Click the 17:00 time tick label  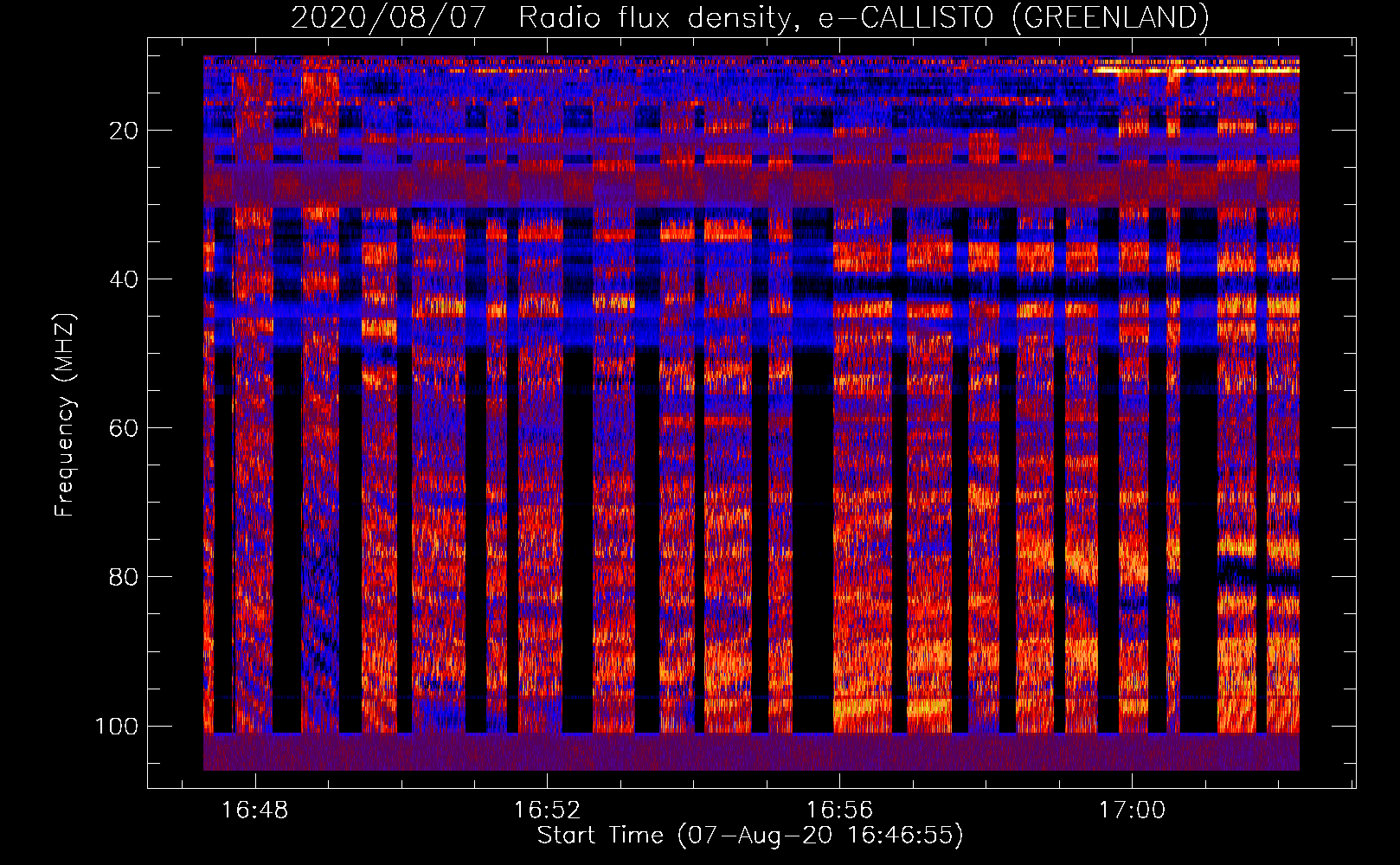pos(1132,811)
